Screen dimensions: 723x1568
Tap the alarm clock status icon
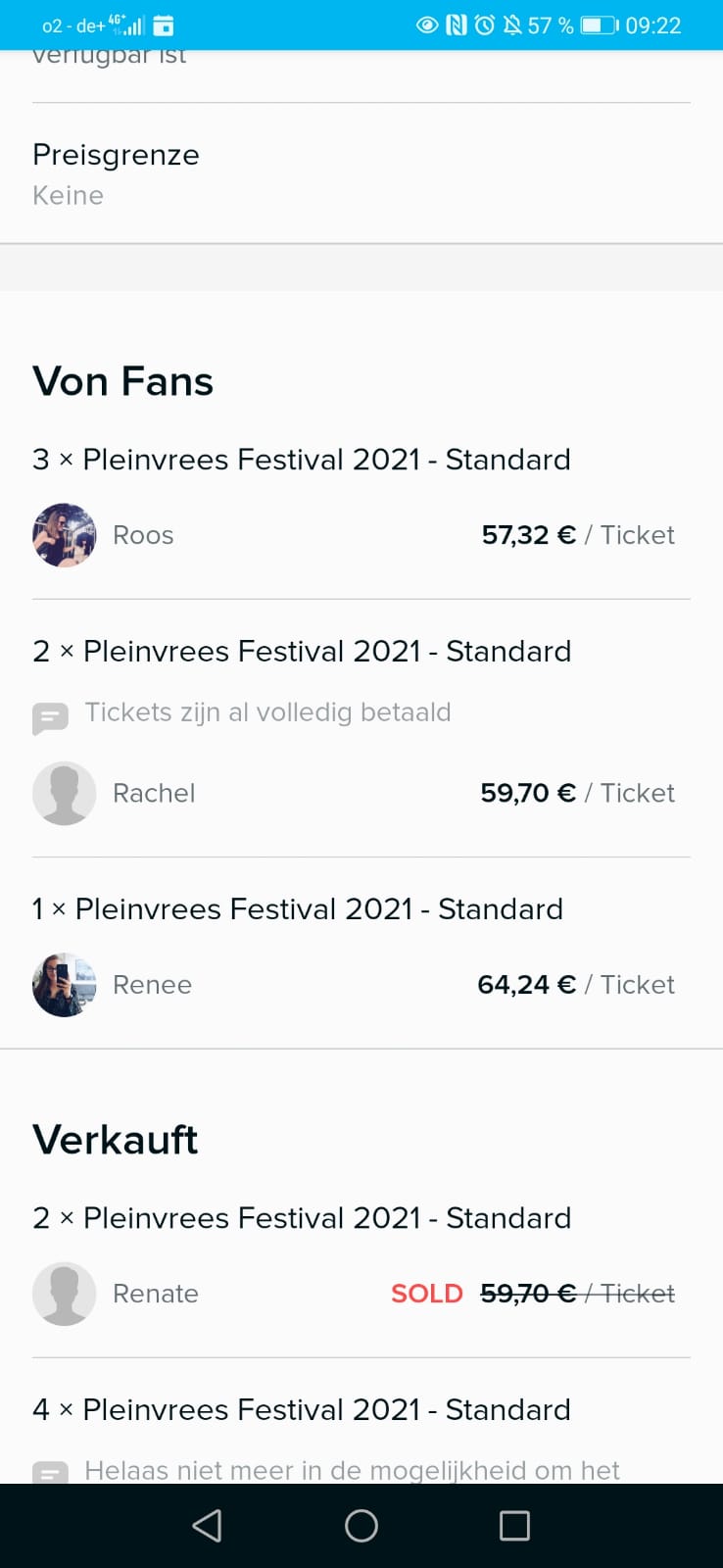click(485, 25)
